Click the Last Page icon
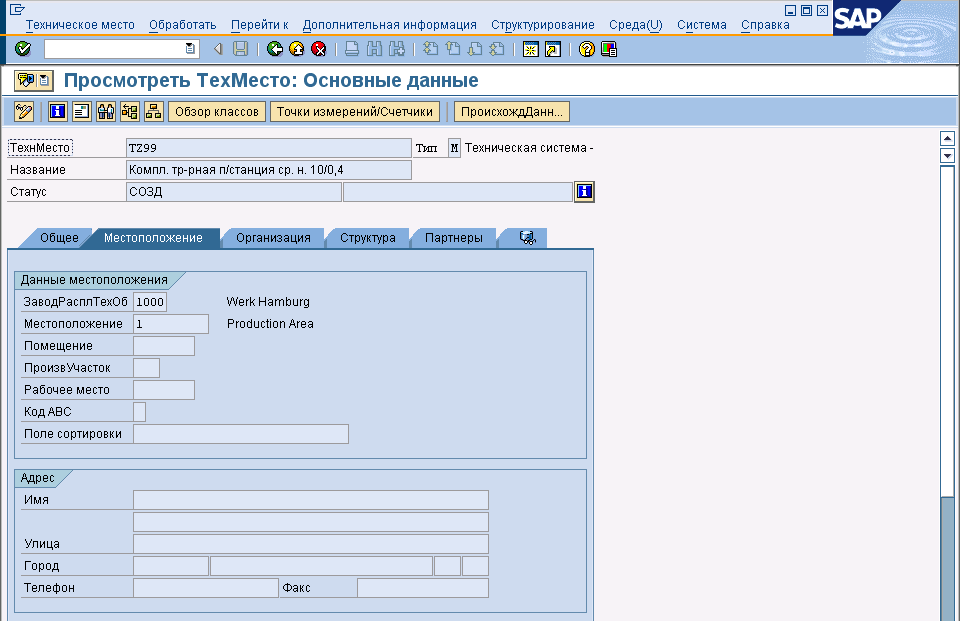Image resolution: width=960 pixels, height=621 pixels. tap(497, 49)
